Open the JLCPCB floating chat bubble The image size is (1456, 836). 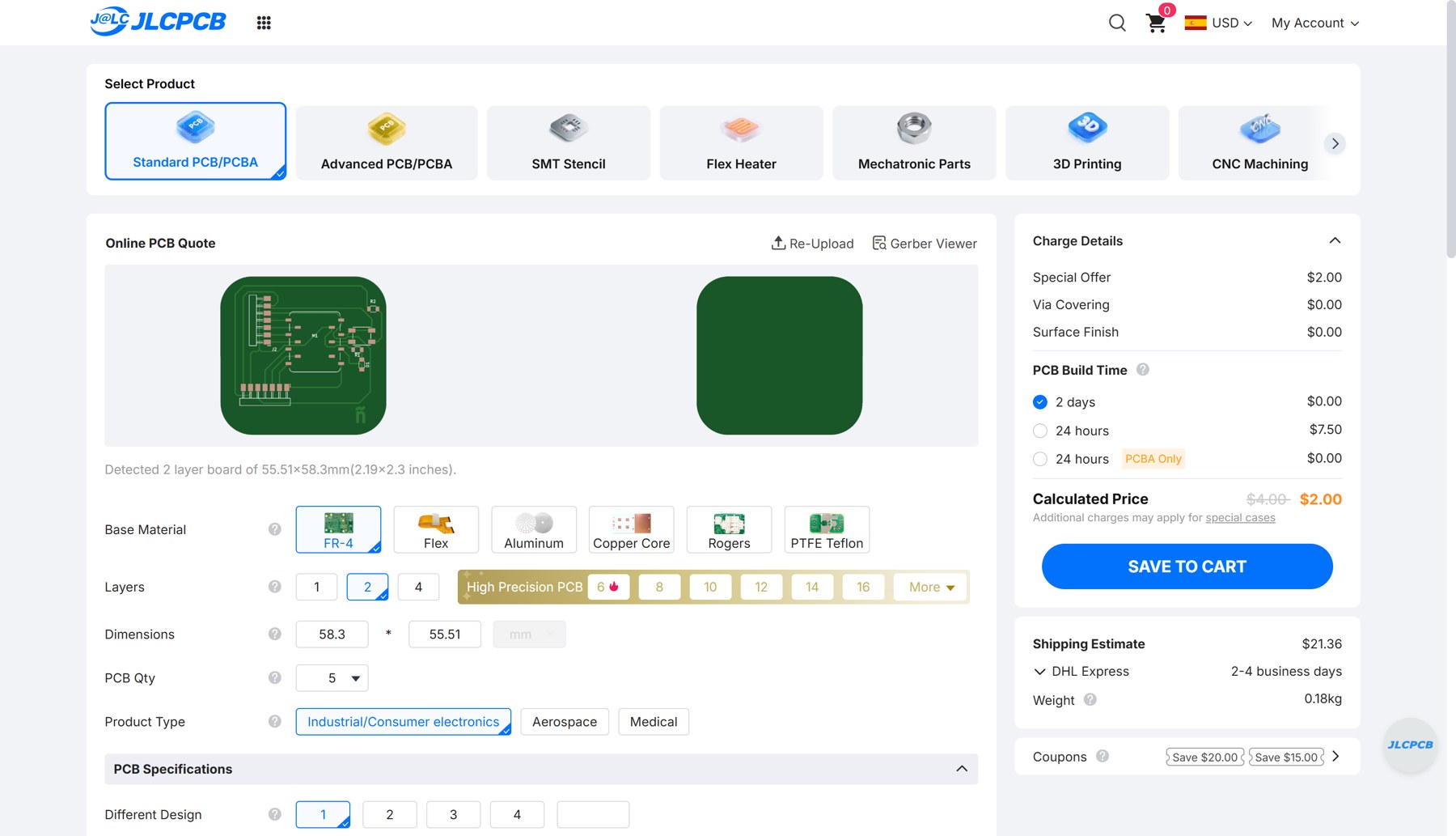click(x=1410, y=745)
